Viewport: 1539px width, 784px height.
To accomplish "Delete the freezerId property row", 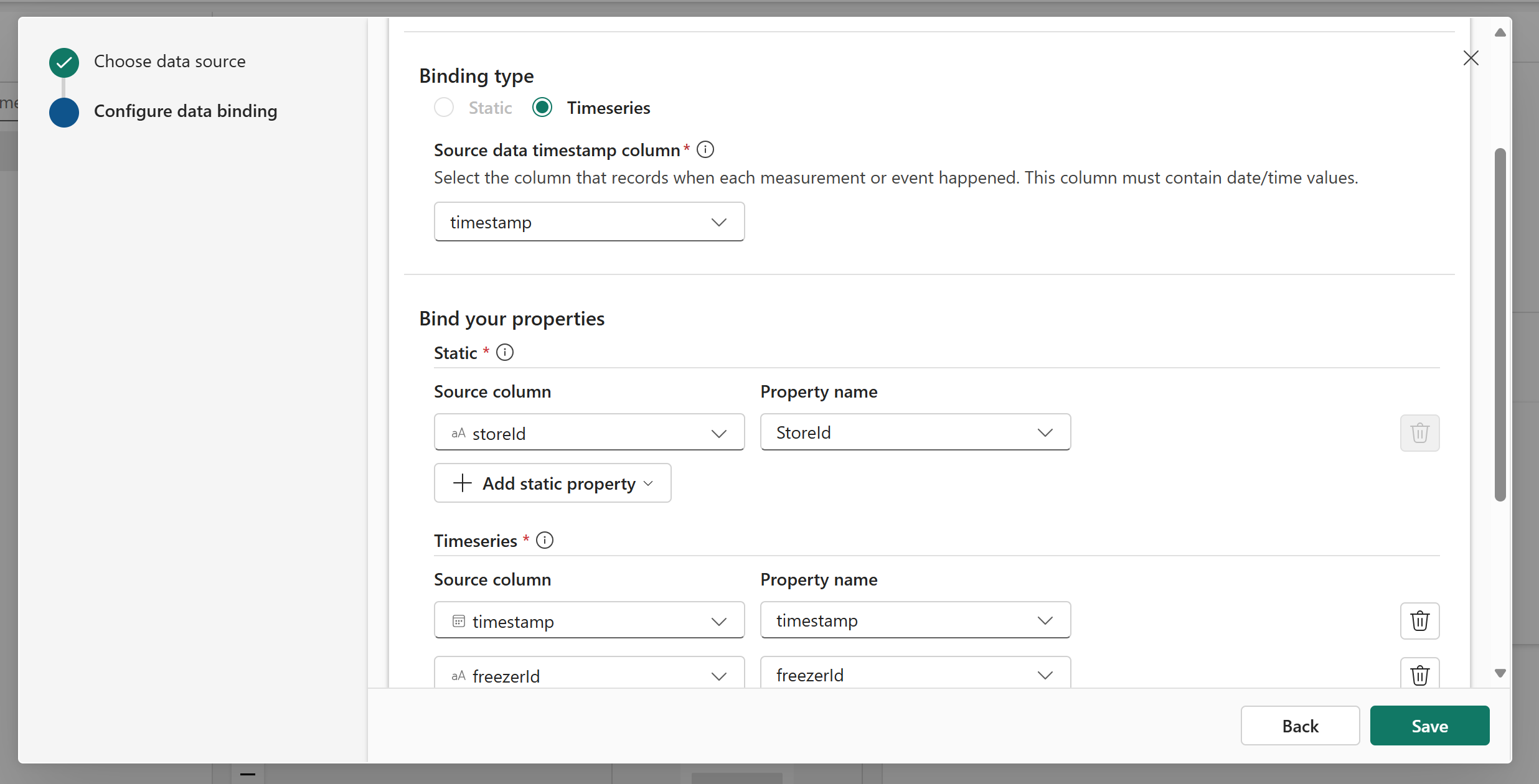I will (1419, 674).
